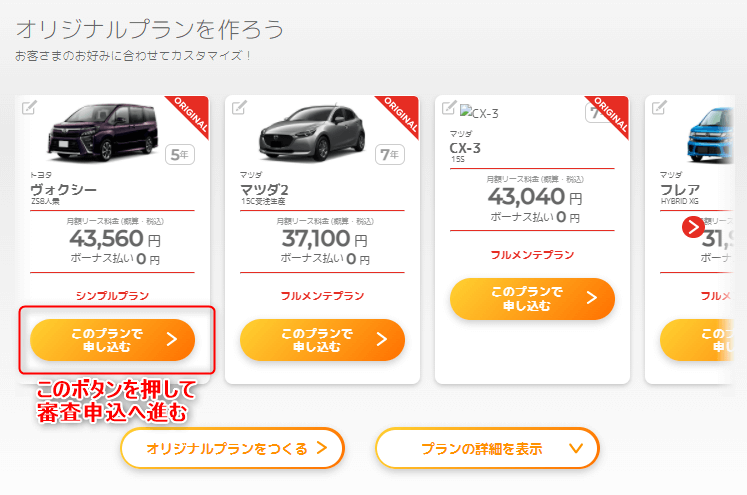The image size is (747, 495).
Task: Click the edit pencil icon on the フレア card
Action: click(659, 108)
